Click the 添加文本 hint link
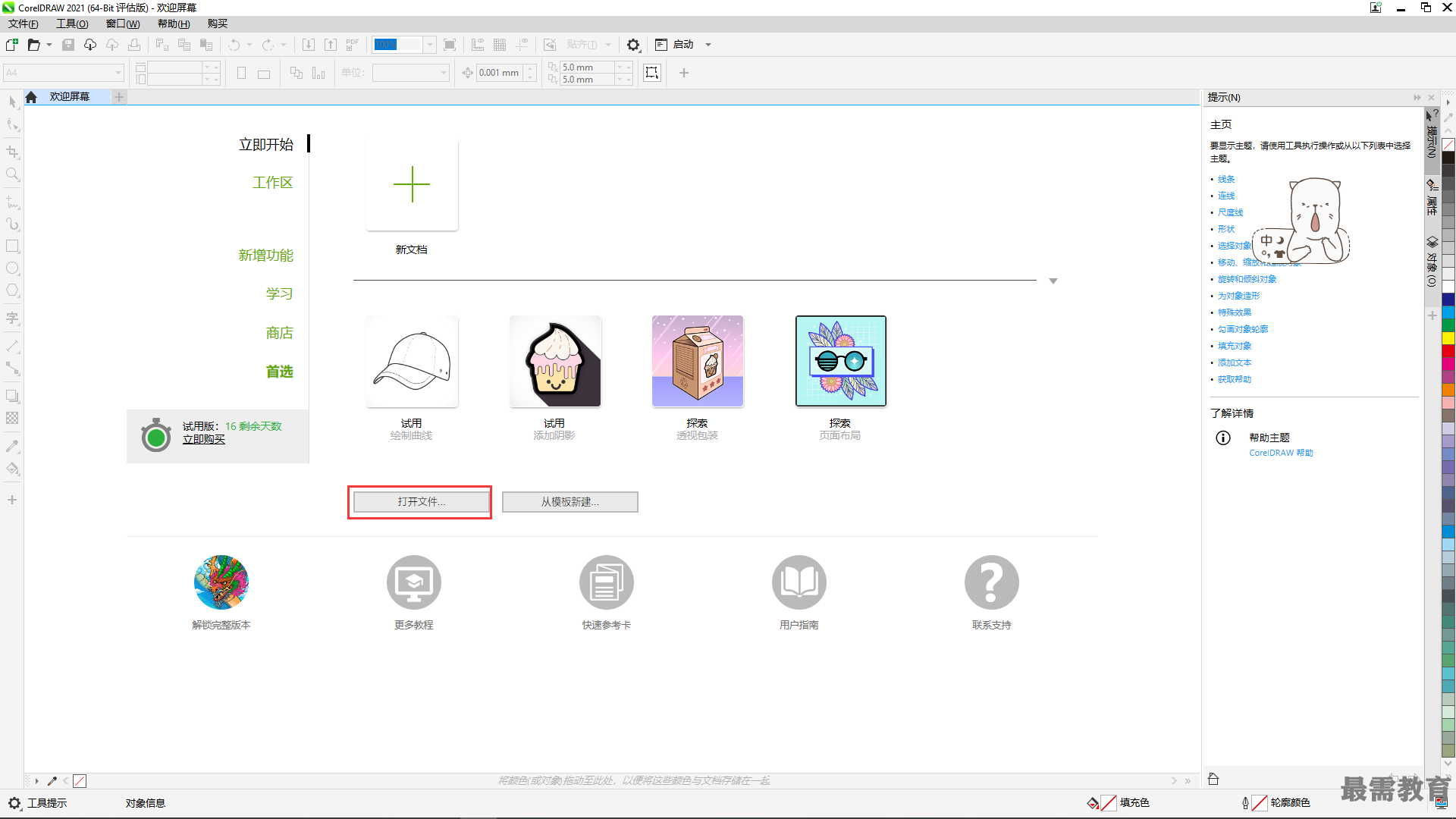Viewport: 1456px width, 819px height. pyautogui.click(x=1235, y=362)
